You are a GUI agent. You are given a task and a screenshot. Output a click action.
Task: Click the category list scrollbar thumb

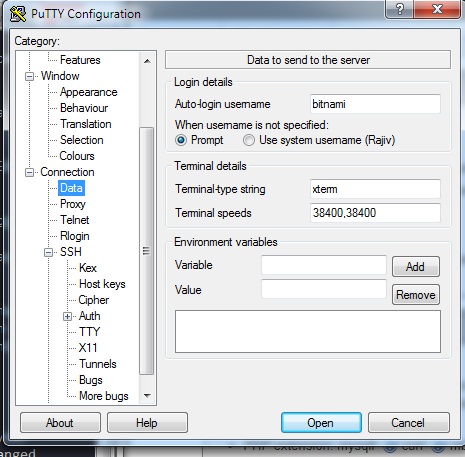pos(146,251)
